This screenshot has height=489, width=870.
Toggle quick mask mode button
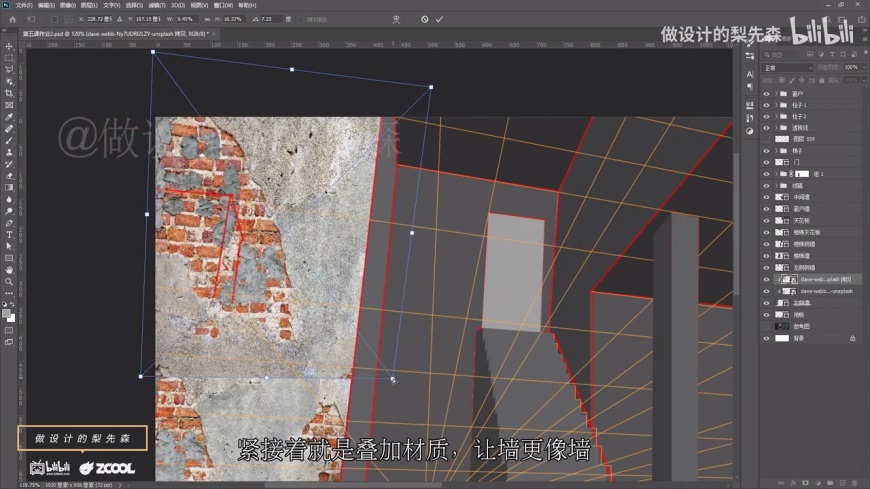pyautogui.click(x=9, y=330)
